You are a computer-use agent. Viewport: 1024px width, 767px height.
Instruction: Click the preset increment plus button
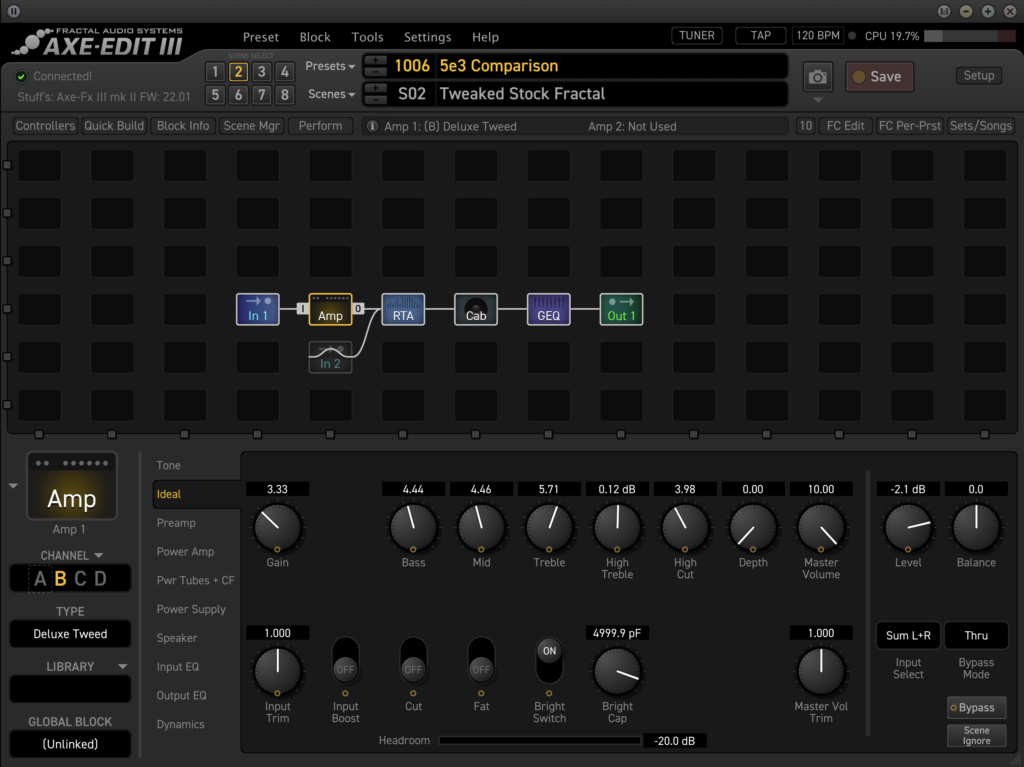click(x=375, y=60)
